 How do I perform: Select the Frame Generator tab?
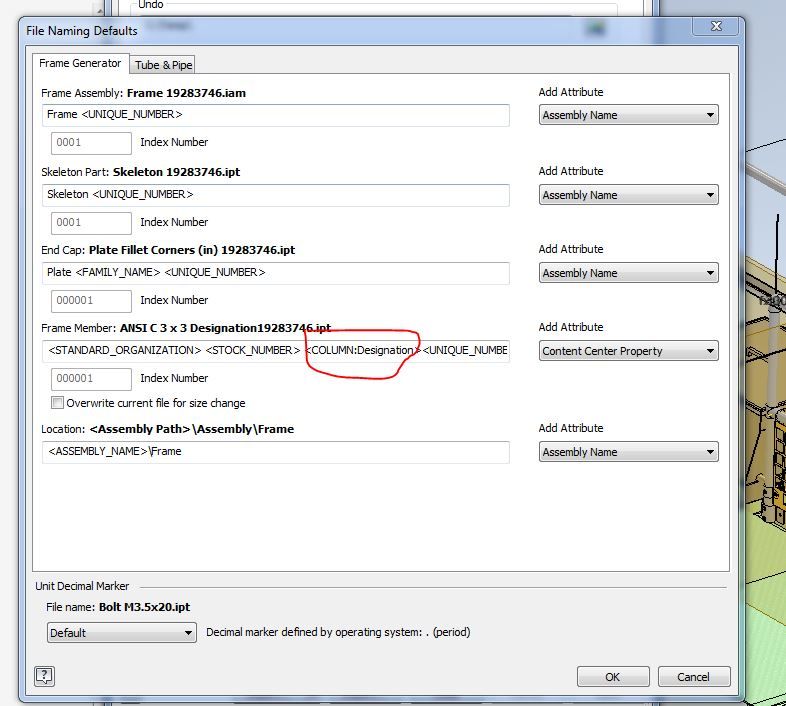[80, 63]
